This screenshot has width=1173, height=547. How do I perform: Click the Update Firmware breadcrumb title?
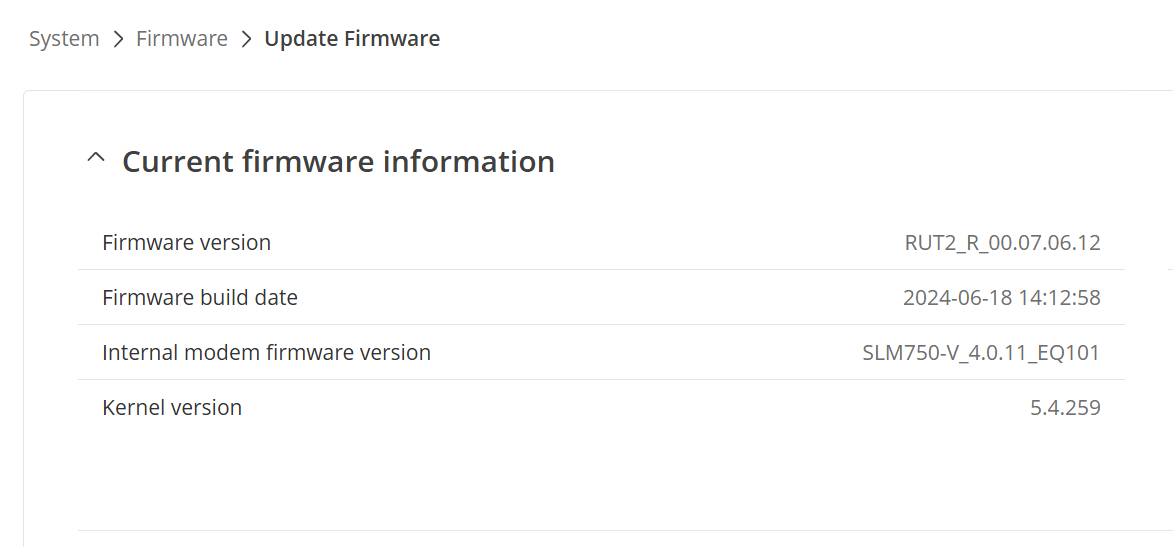352,39
